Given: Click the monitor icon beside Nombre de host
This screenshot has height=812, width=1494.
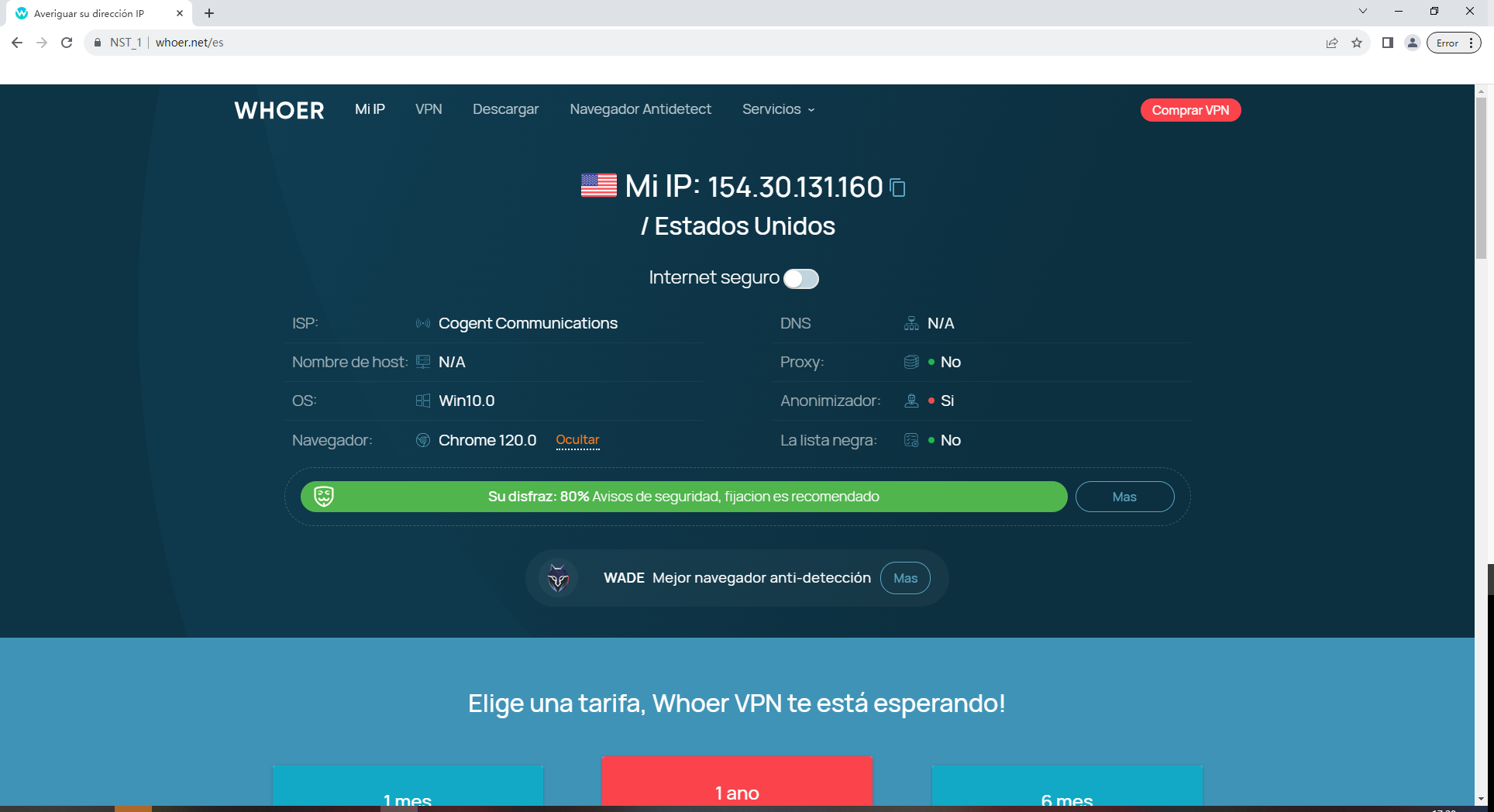Looking at the screenshot, I should pyautogui.click(x=423, y=361).
